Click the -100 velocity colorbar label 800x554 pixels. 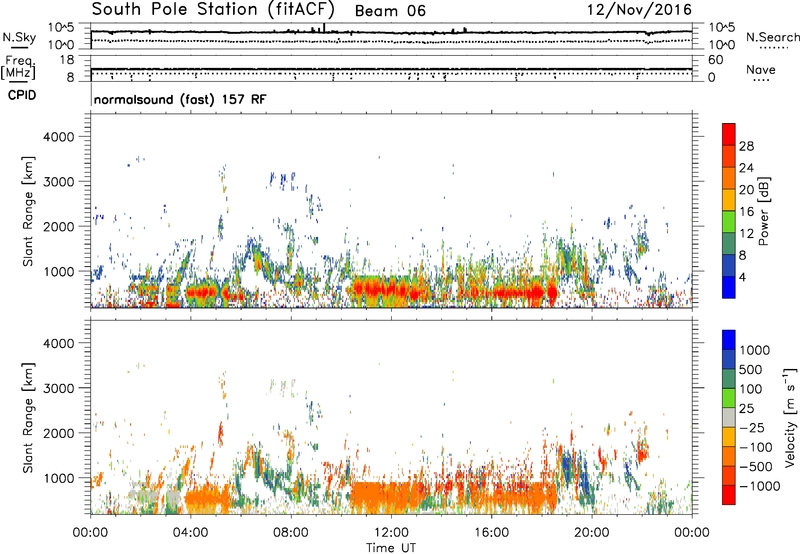[756, 447]
